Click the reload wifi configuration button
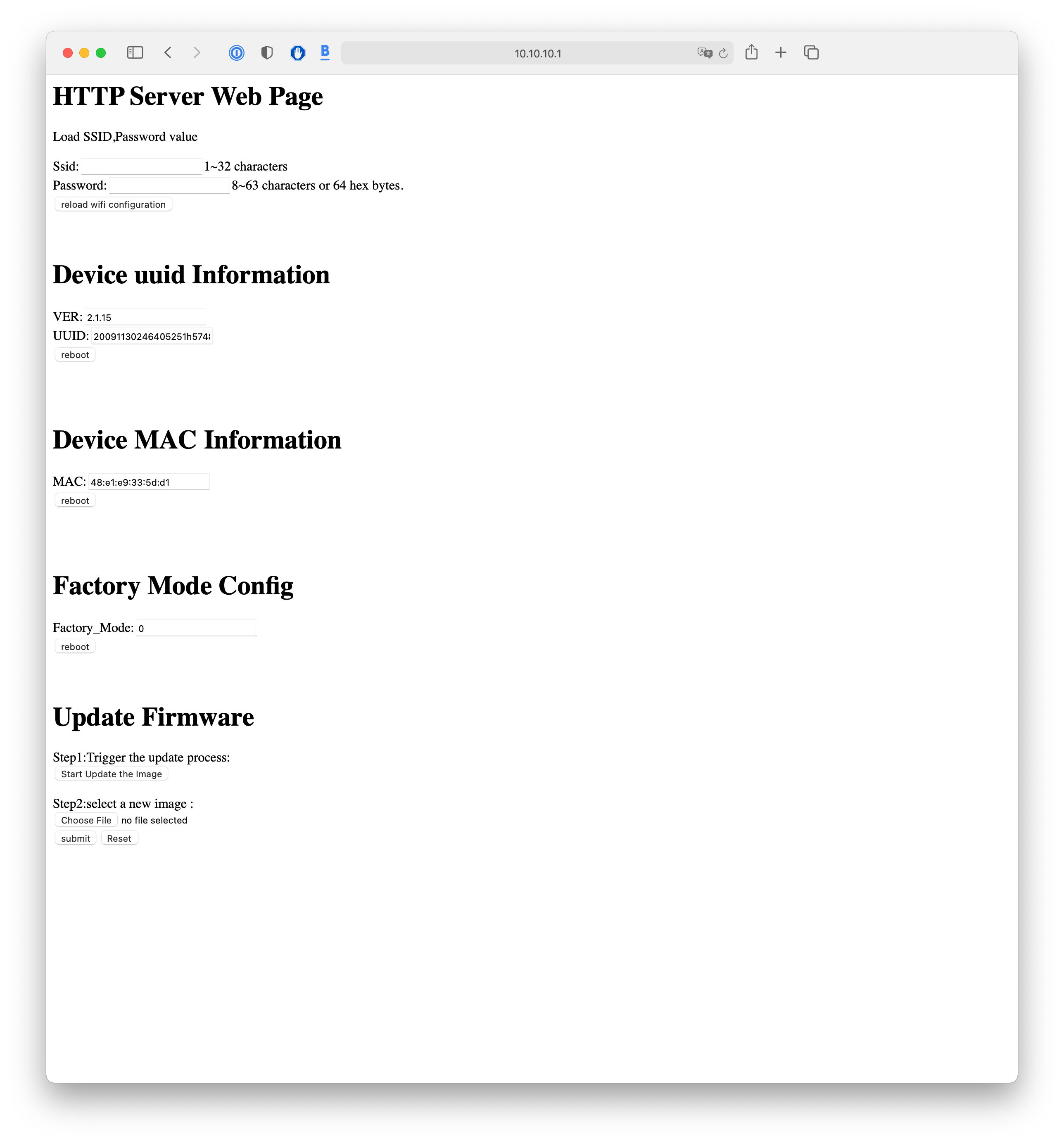 pos(113,204)
